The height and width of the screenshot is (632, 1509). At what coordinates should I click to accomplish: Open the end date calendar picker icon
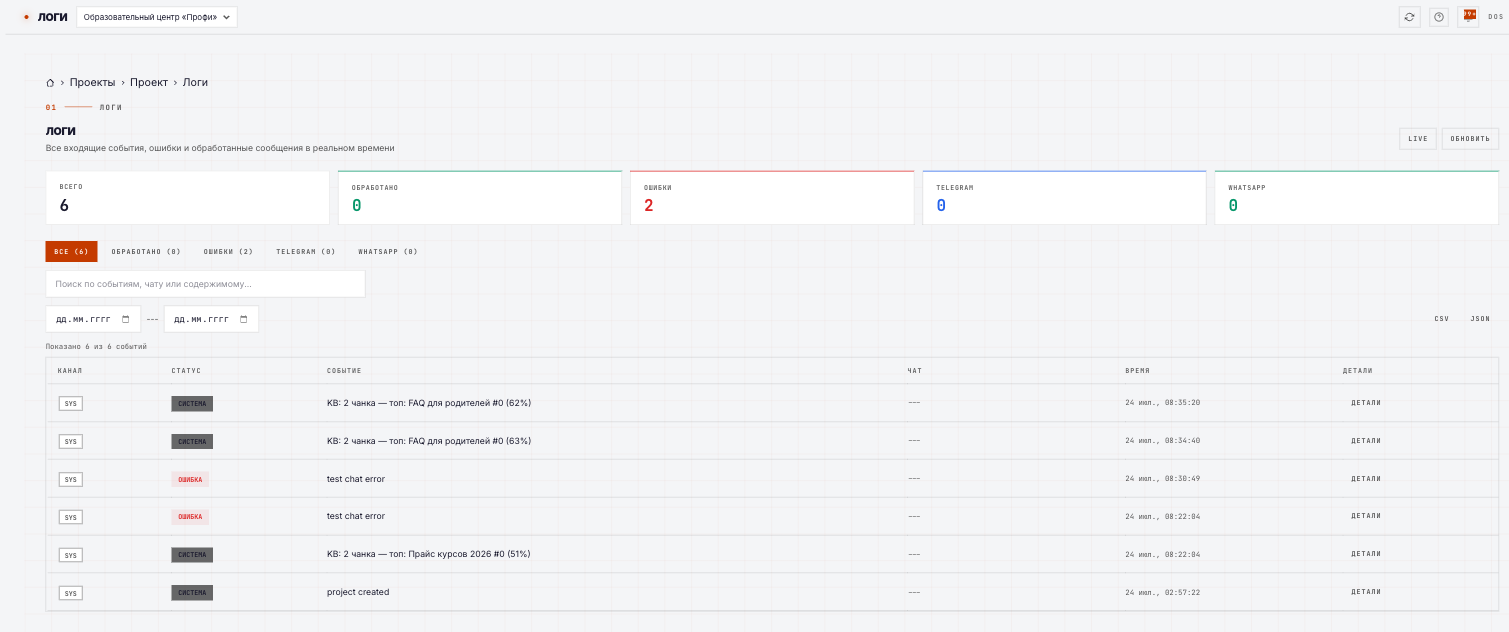244,319
